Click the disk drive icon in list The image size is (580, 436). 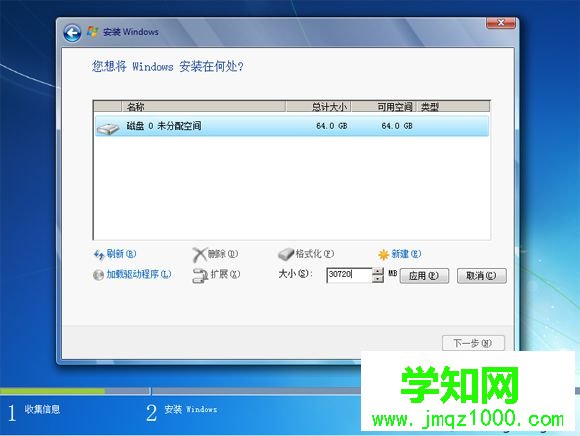point(108,128)
